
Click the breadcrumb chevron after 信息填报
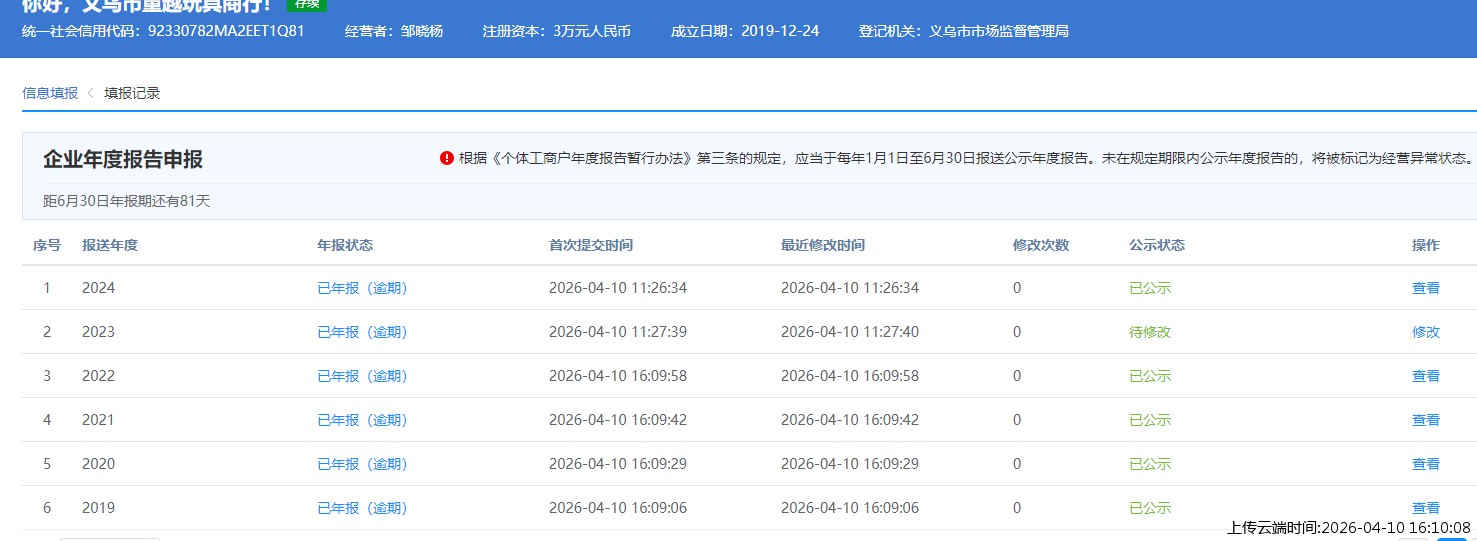pos(90,93)
